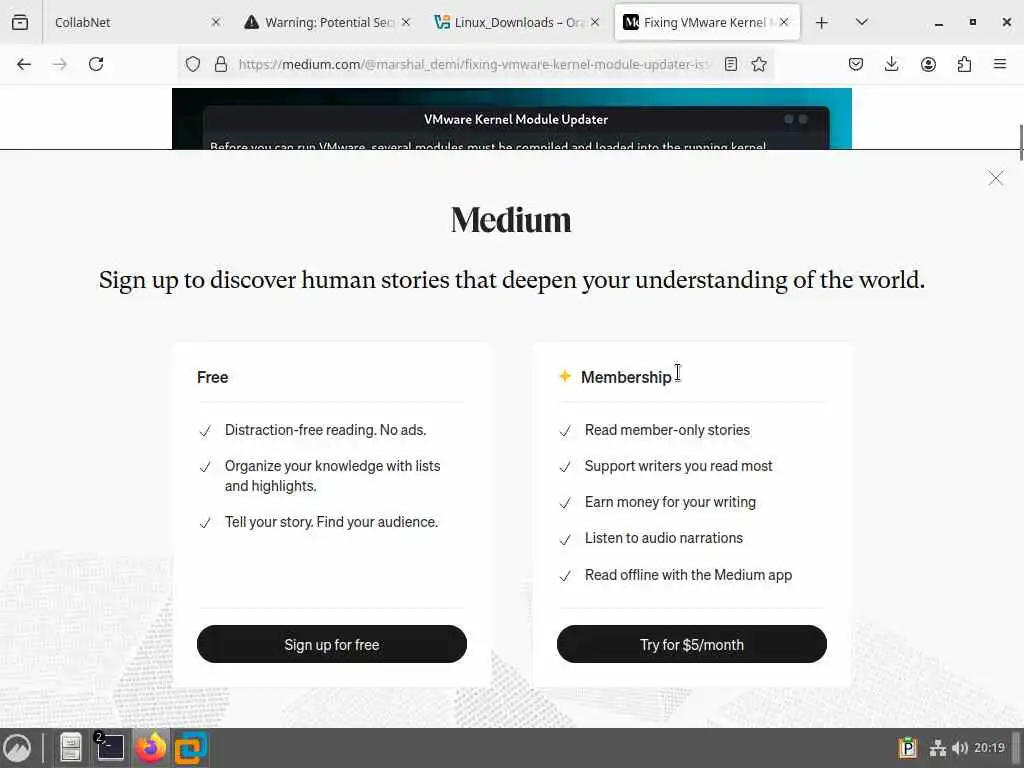Open the Downloads panel icon

[891, 64]
